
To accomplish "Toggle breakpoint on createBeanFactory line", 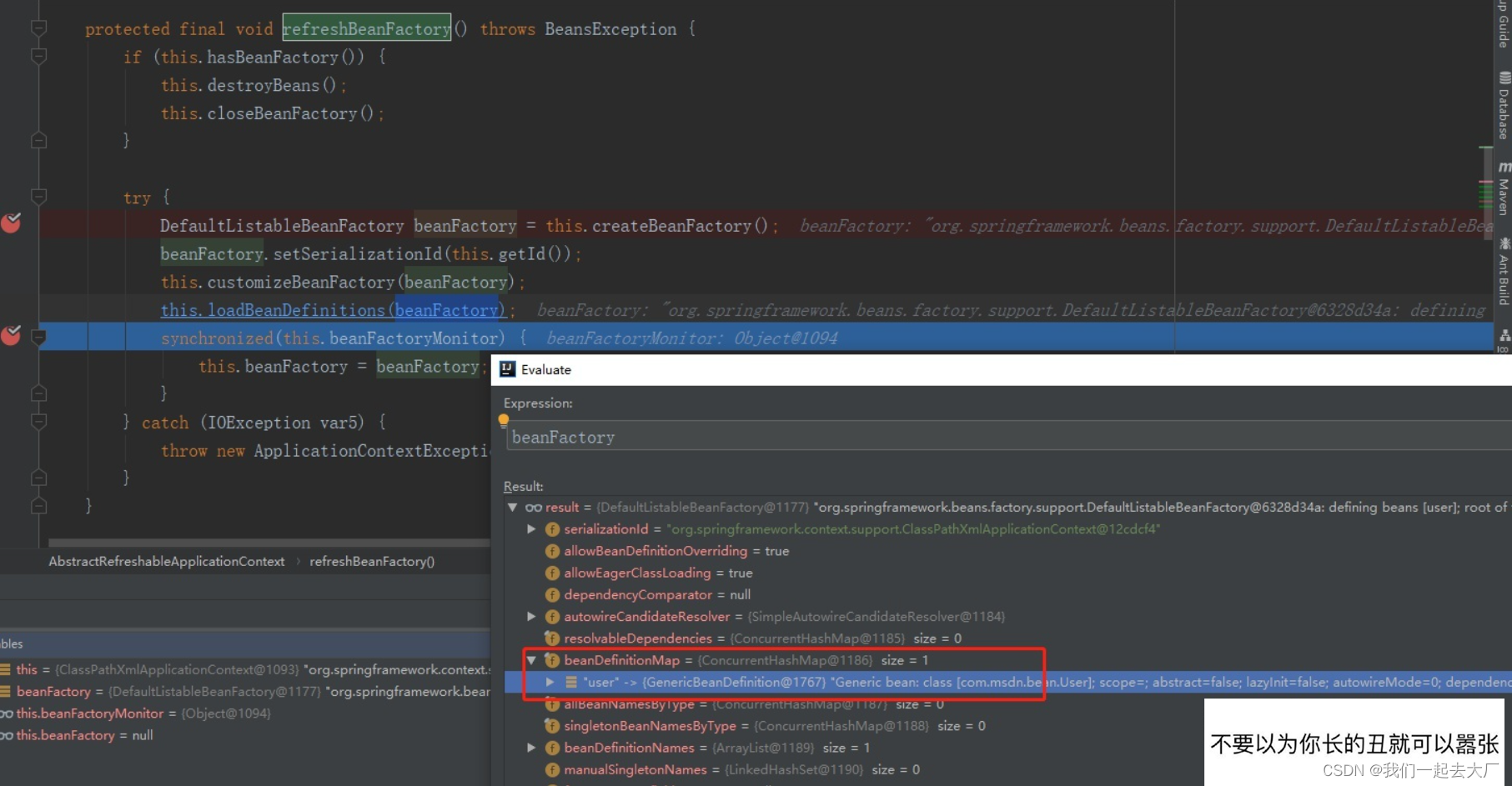I will 11,223.
